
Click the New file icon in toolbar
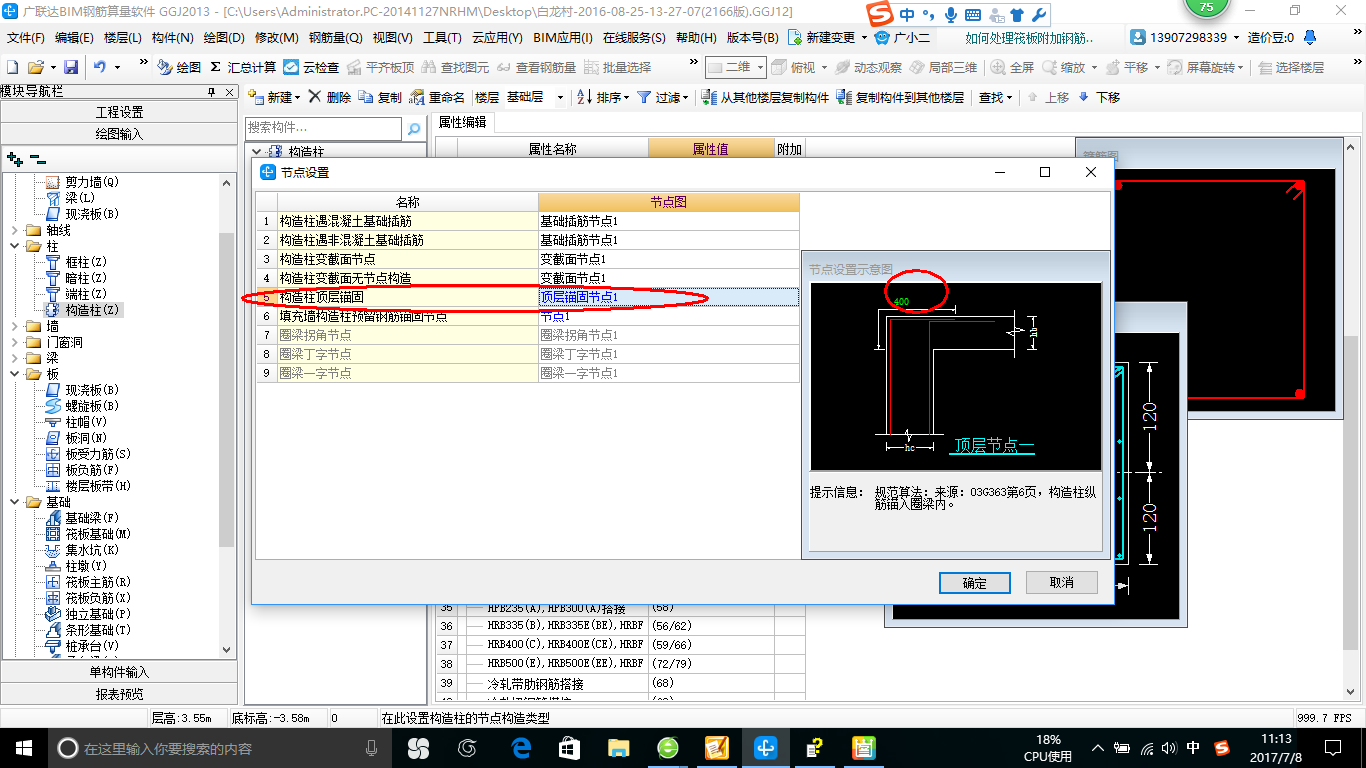point(12,67)
